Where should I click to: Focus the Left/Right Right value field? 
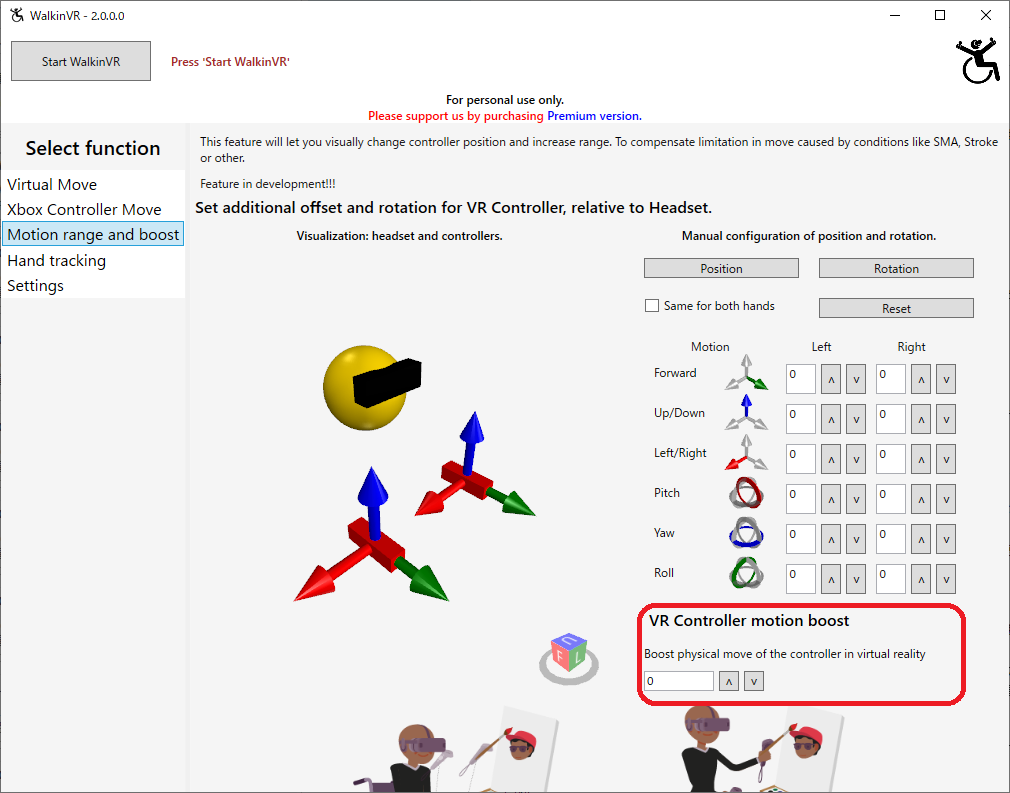891,459
